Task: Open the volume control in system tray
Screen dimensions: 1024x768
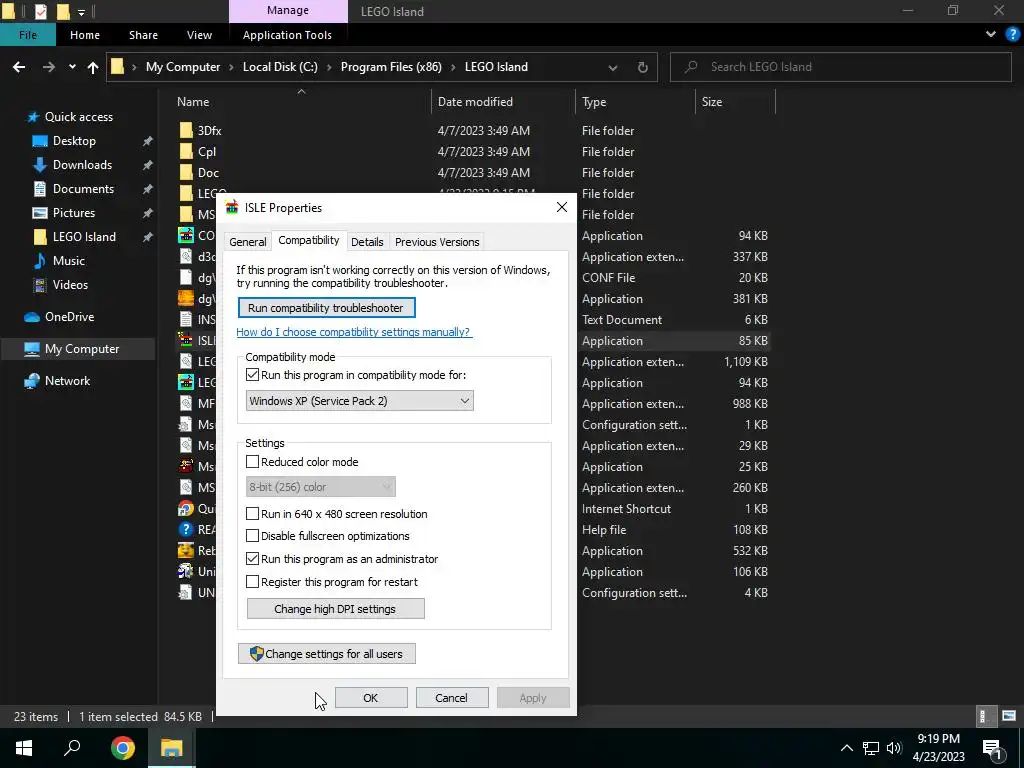Action: [x=894, y=748]
